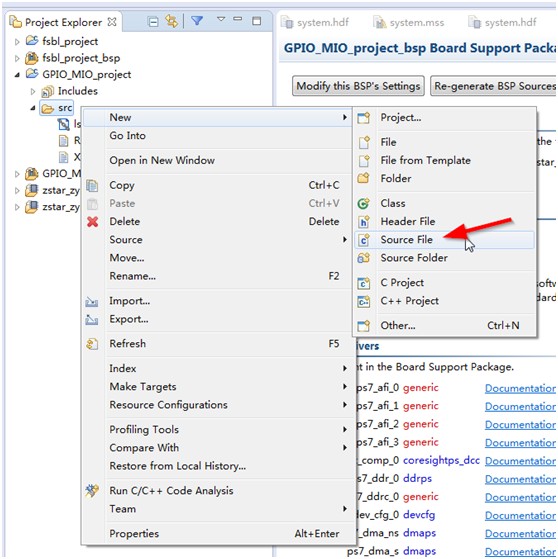Collapse the GPIO_MIO_project tree node
Viewport: 558px width, 559px height.
point(17,75)
